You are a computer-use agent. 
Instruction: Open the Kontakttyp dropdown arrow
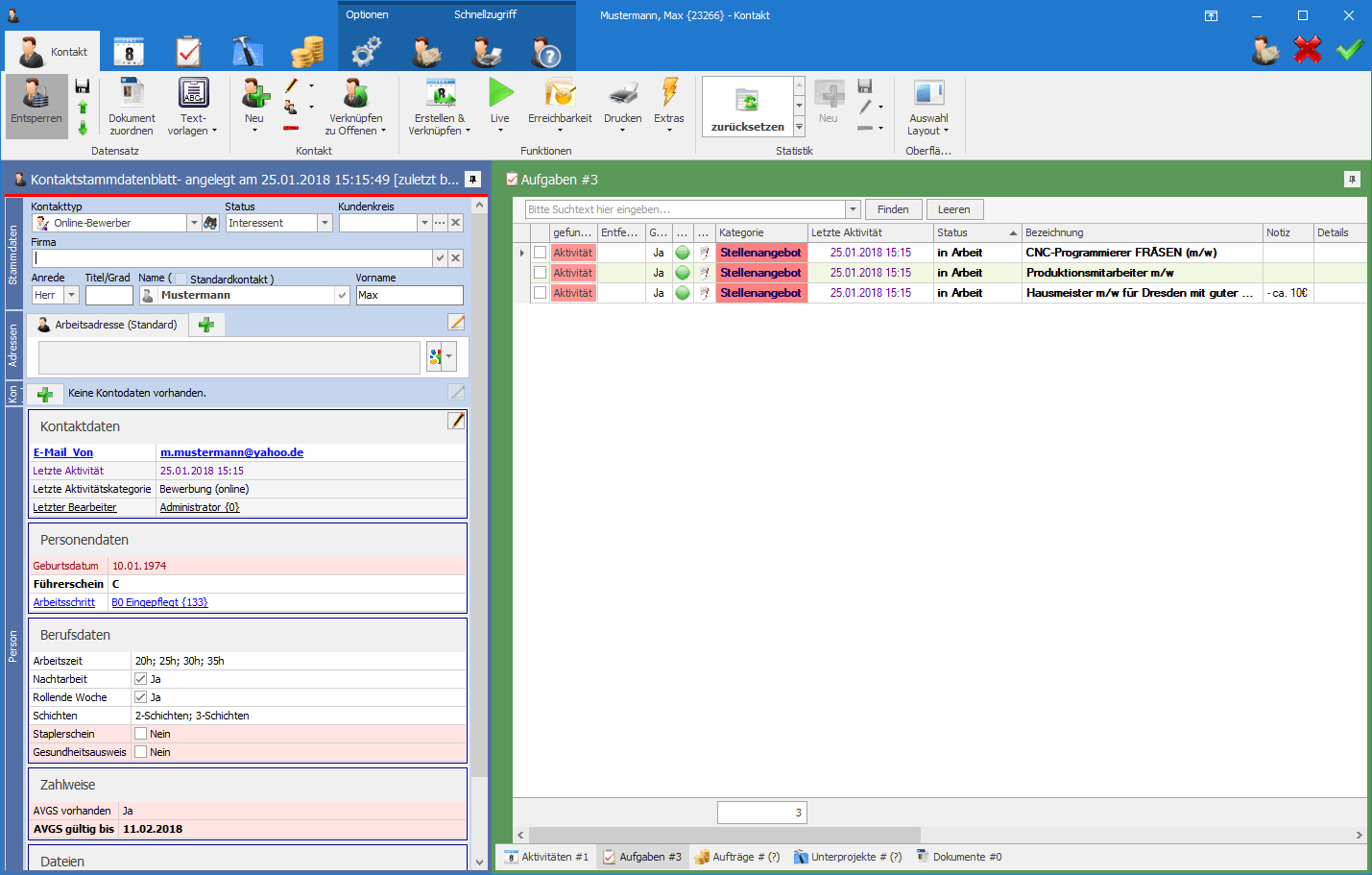pos(194,223)
